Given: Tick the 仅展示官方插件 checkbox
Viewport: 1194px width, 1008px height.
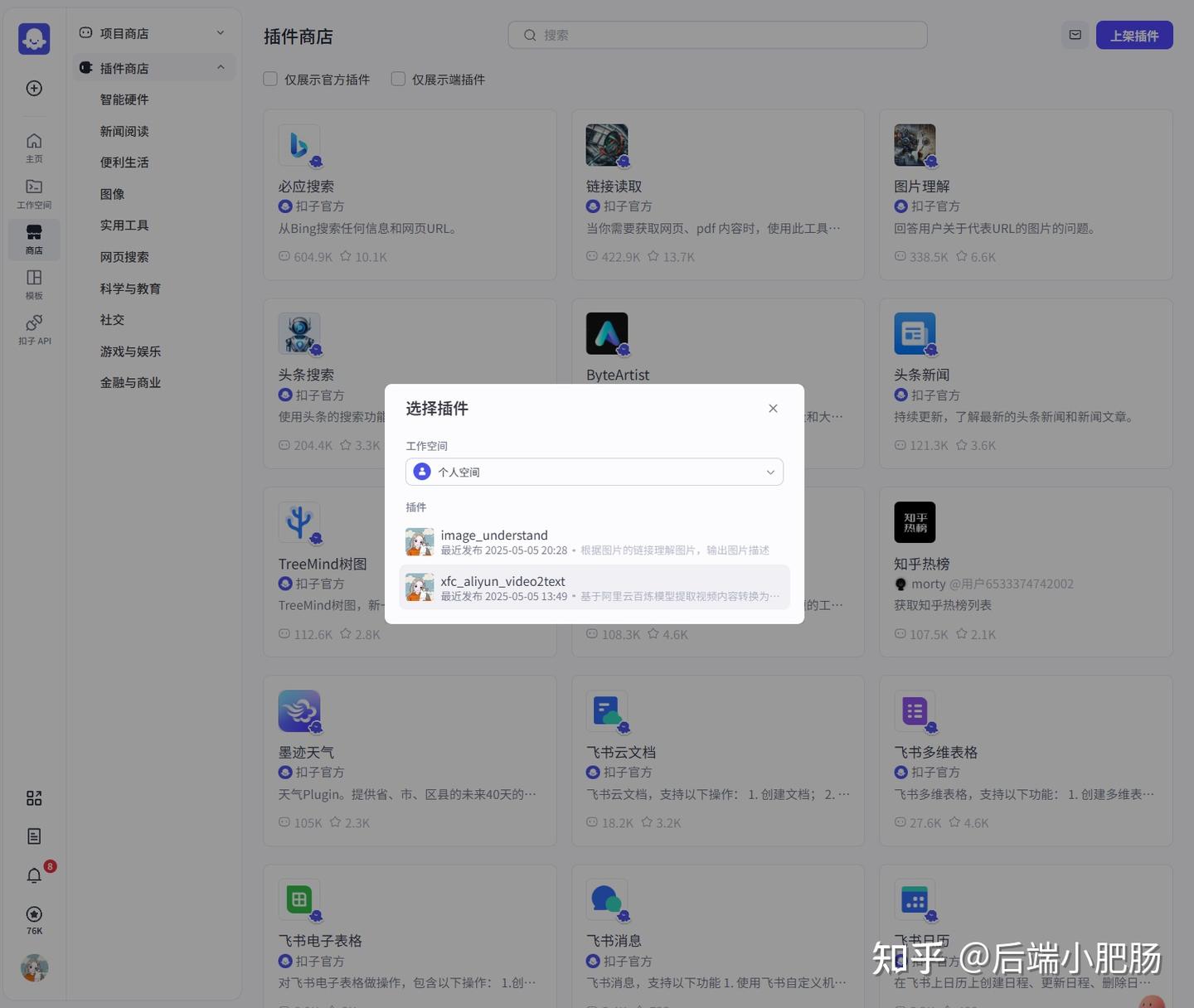Looking at the screenshot, I should click(x=270, y=79).
